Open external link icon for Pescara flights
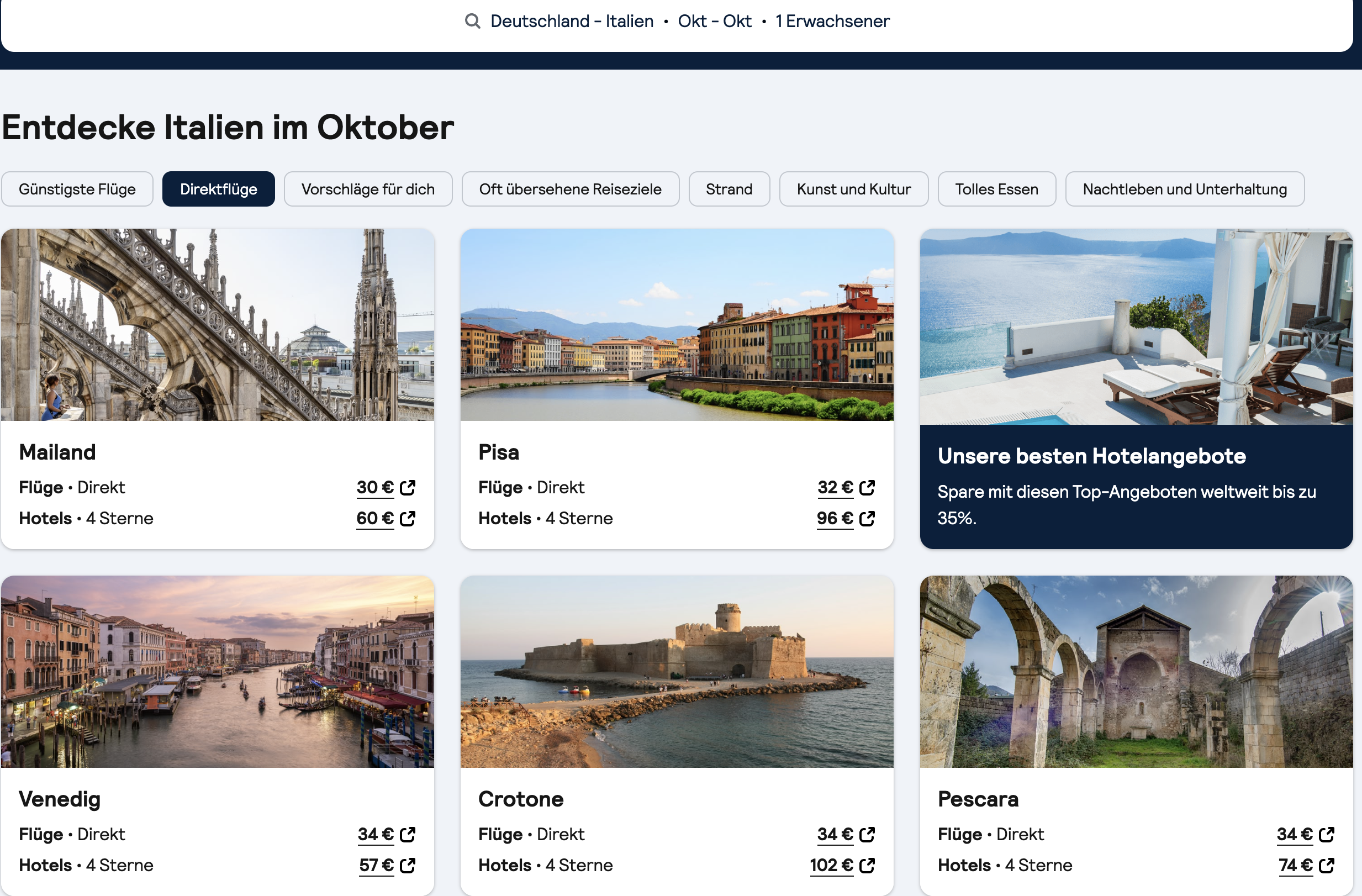This screenshot has width=1362, height=896. pyautogui.click(x=1327, y=834)
